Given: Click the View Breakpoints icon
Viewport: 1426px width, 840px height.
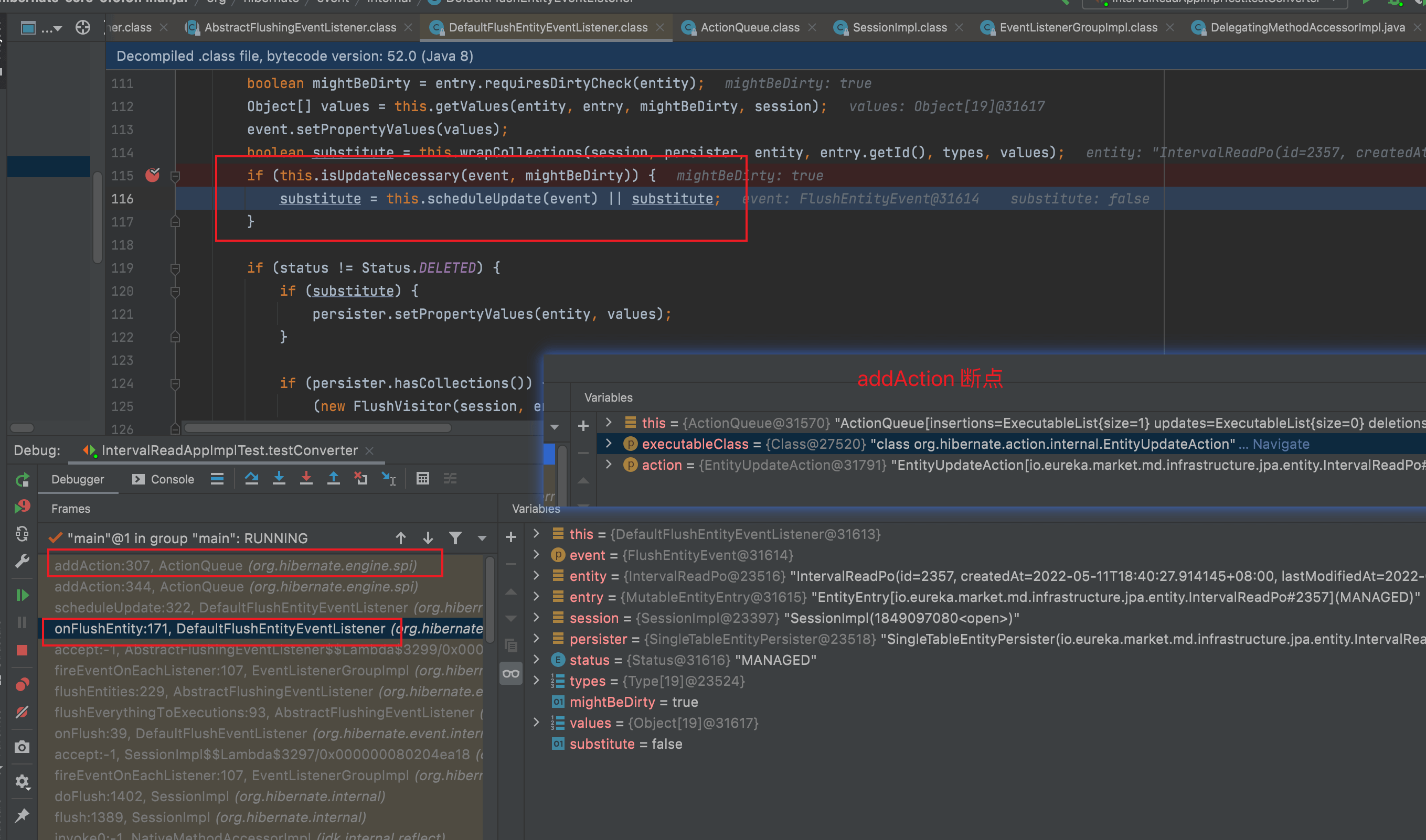Looking at the screenshot, I should point(22,684).
